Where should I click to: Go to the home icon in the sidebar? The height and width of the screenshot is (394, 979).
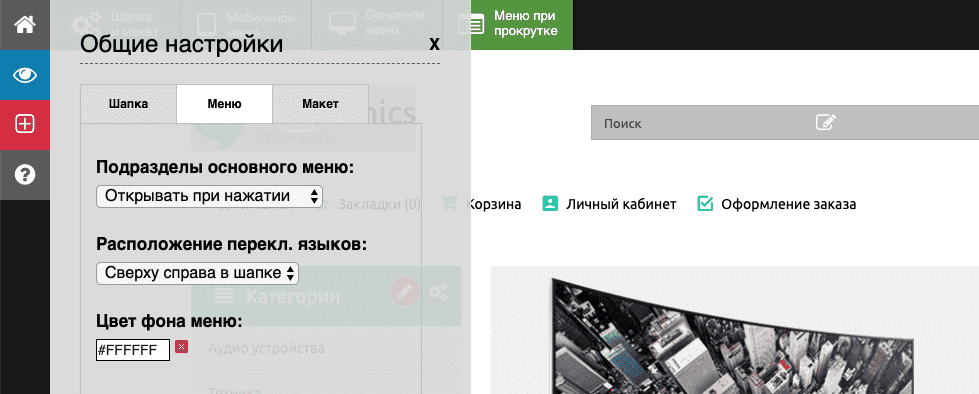pyautogui.click(x=25, y=25)
